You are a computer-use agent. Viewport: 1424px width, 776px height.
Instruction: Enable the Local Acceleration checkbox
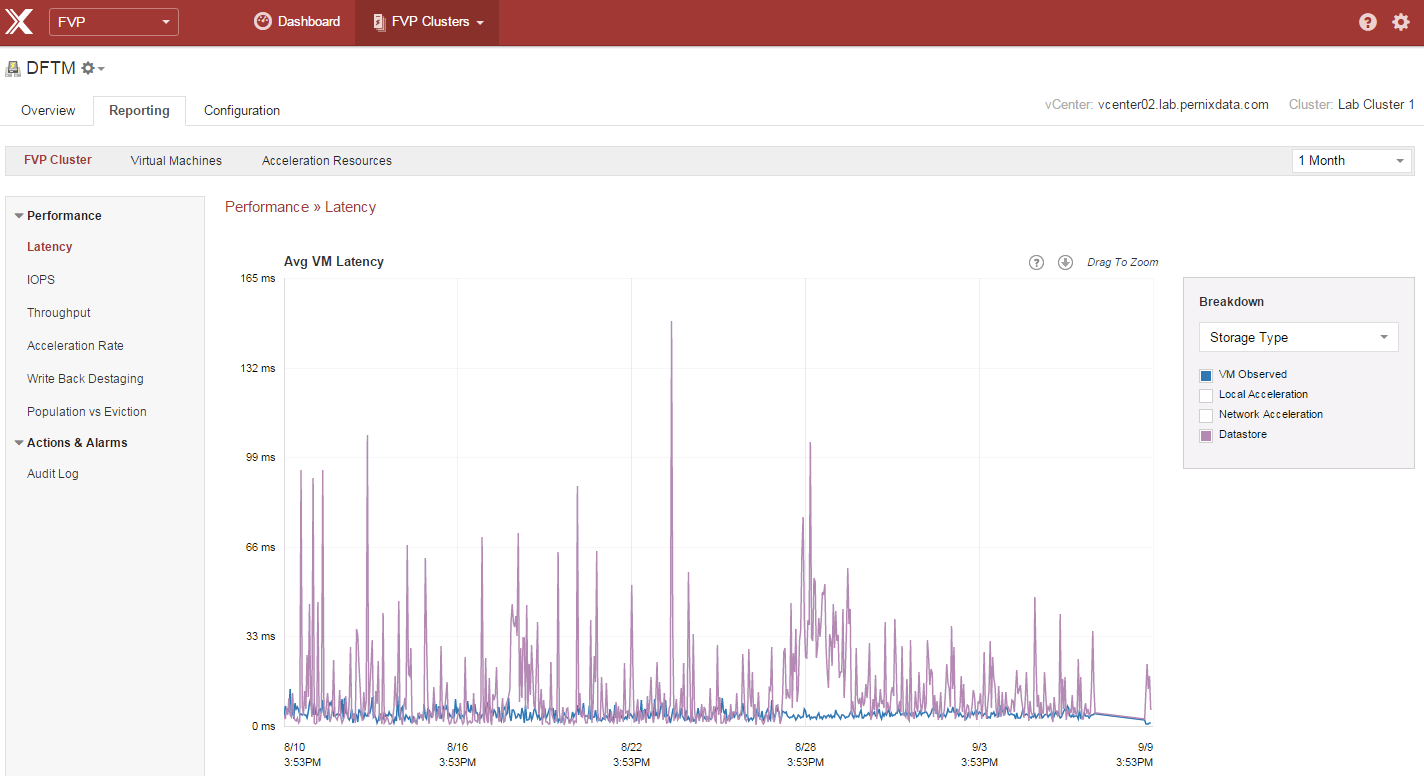(1206, 396)
